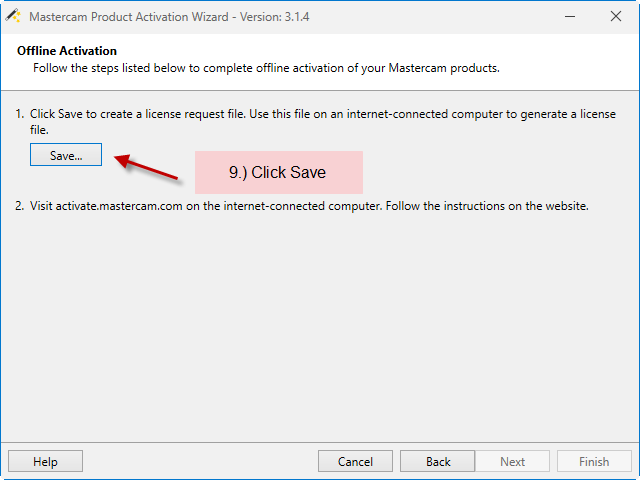Click the step 2 'Follow the instructions' text
The image size is (640, 480).
pos(487,206)
